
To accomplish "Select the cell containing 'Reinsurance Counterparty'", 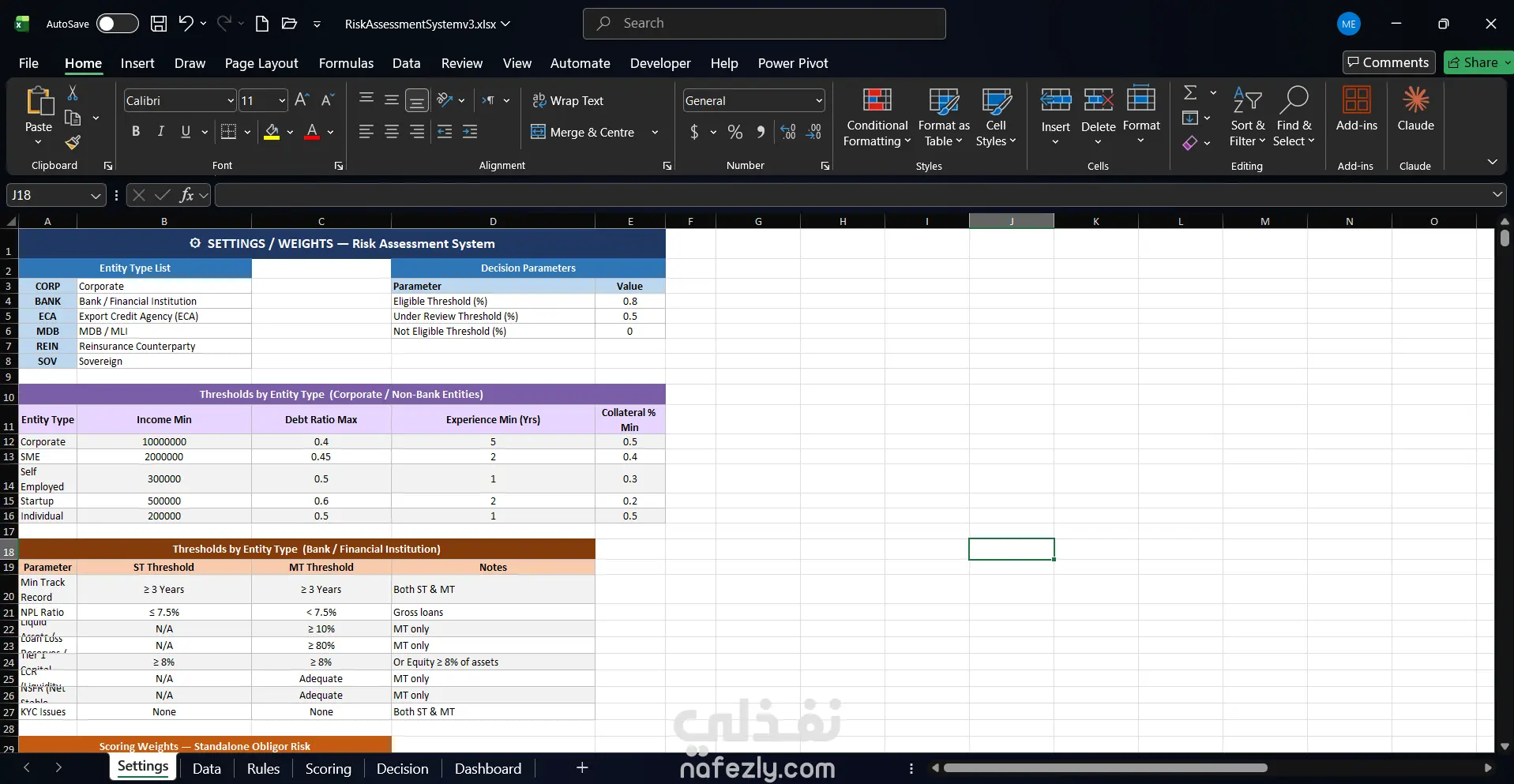I will tap(164, 347).
